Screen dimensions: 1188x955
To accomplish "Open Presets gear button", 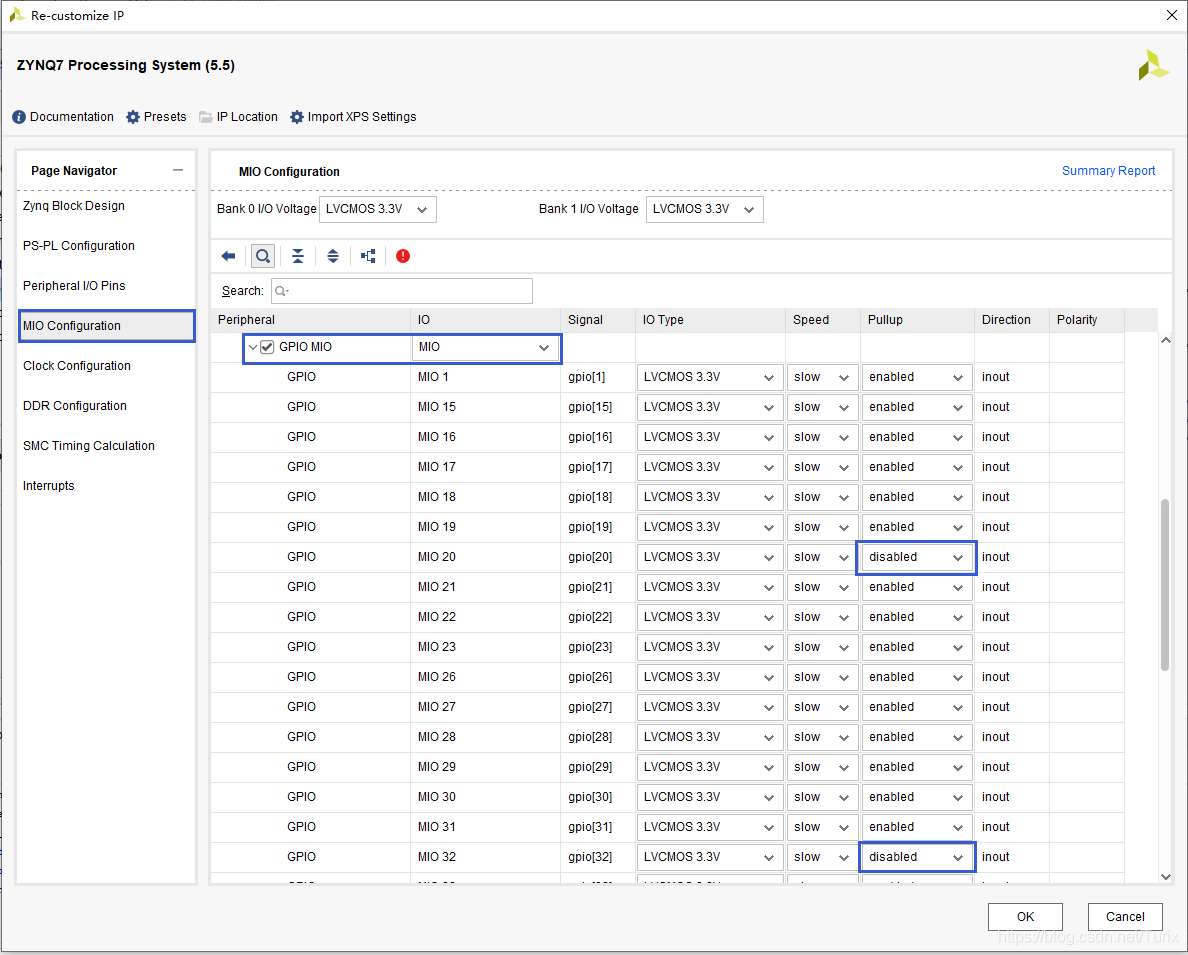I will click(x=156, y=117).
